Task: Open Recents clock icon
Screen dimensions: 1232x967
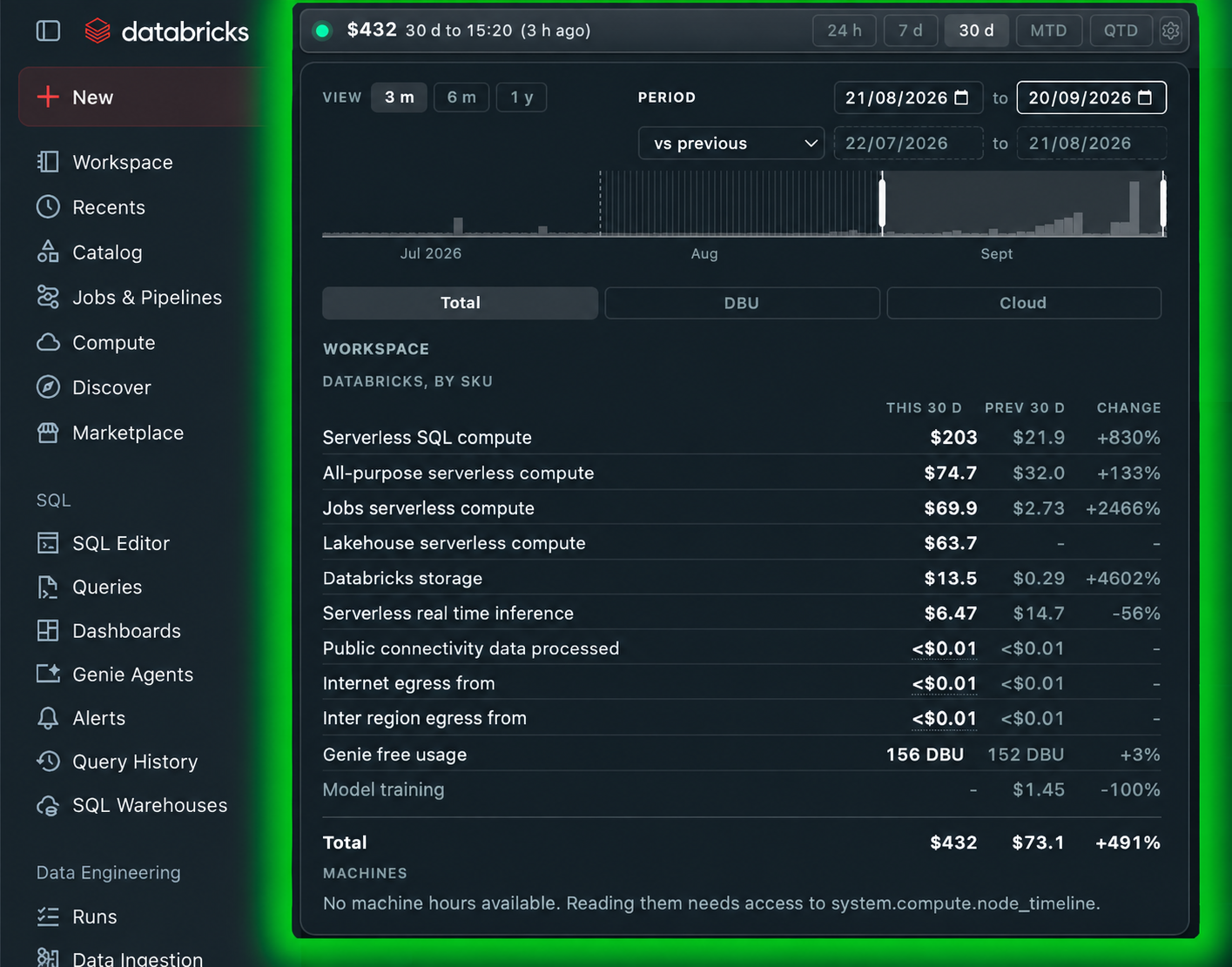Action: coord(48,207)
